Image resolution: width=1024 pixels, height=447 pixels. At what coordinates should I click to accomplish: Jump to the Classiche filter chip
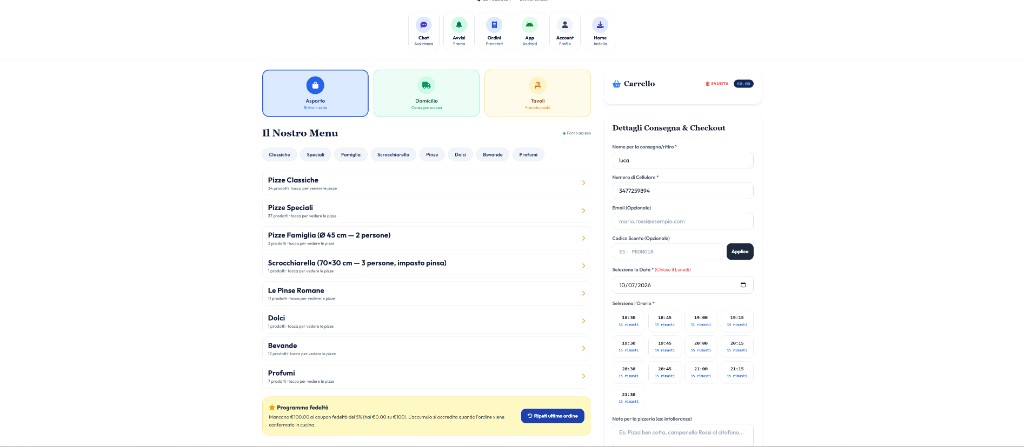pos(280,155)
